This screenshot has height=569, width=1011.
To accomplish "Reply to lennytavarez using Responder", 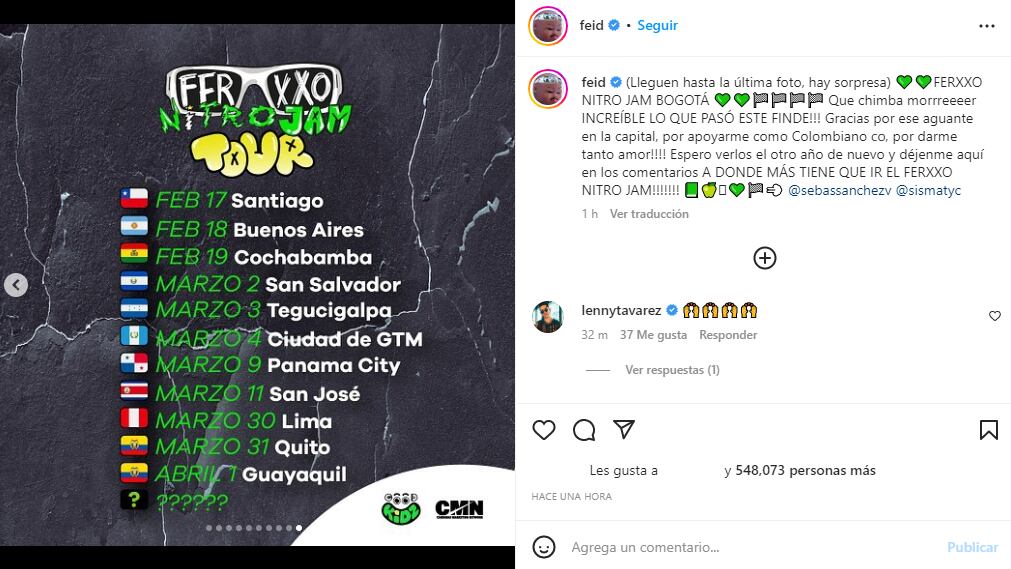I will (x=728, y=335).
